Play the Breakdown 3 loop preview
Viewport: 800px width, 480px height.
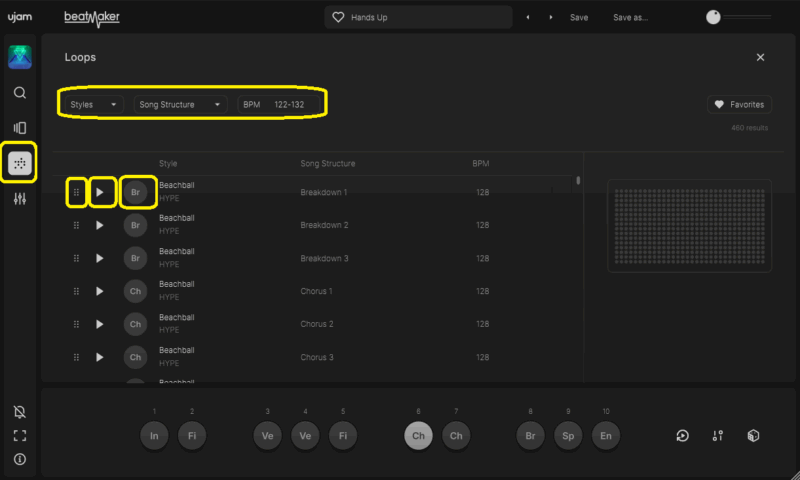(x=99, y=258)
